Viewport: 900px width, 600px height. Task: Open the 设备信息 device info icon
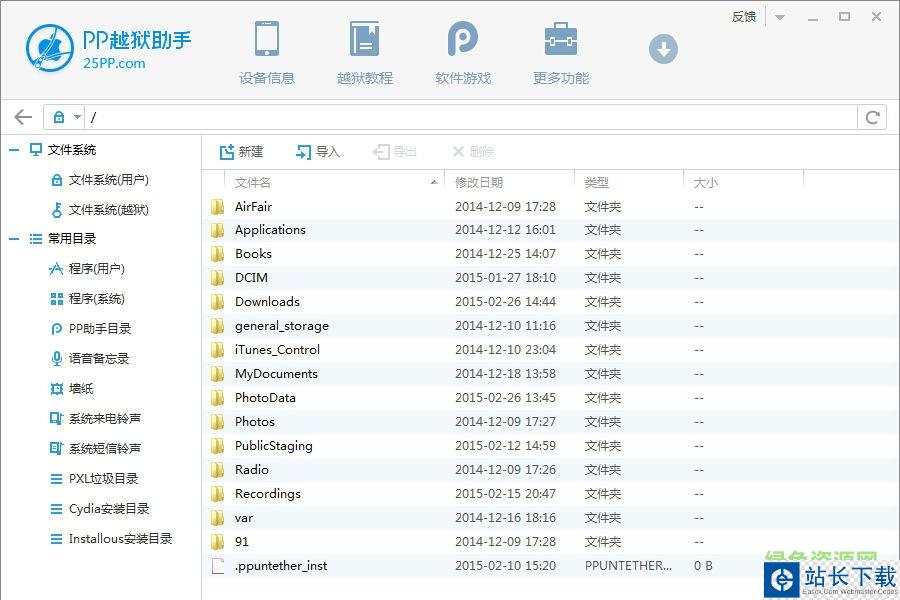[x=266, y=41]
